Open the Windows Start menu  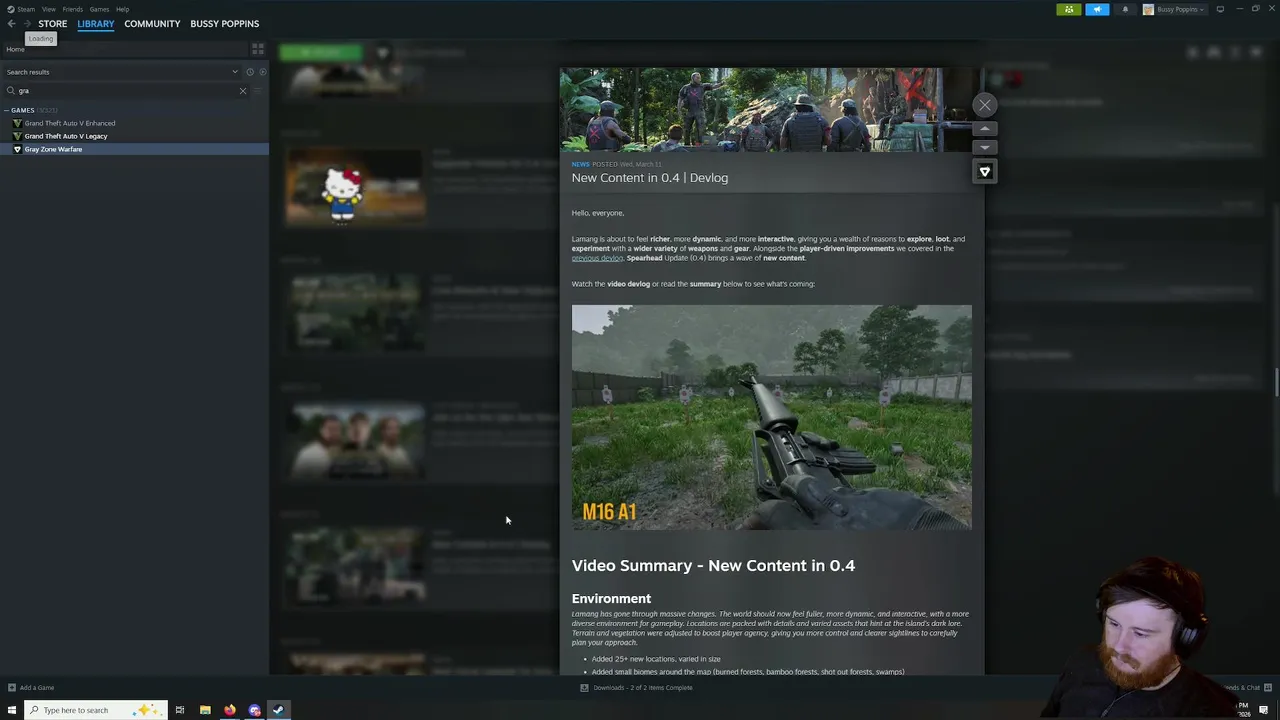12,710
